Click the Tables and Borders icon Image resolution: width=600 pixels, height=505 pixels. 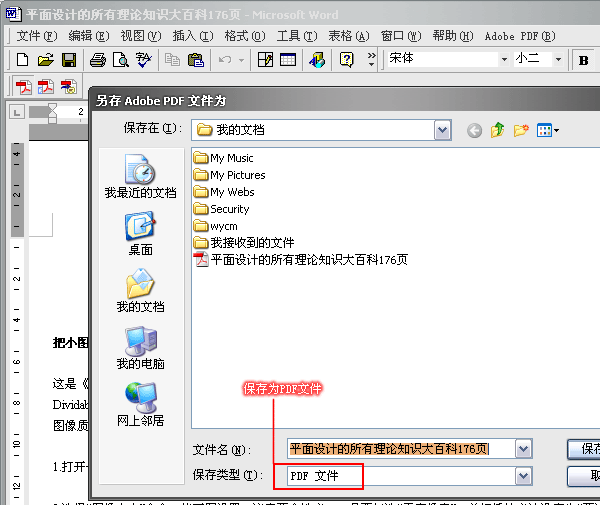pyautogui.click(x=265, y=60)
